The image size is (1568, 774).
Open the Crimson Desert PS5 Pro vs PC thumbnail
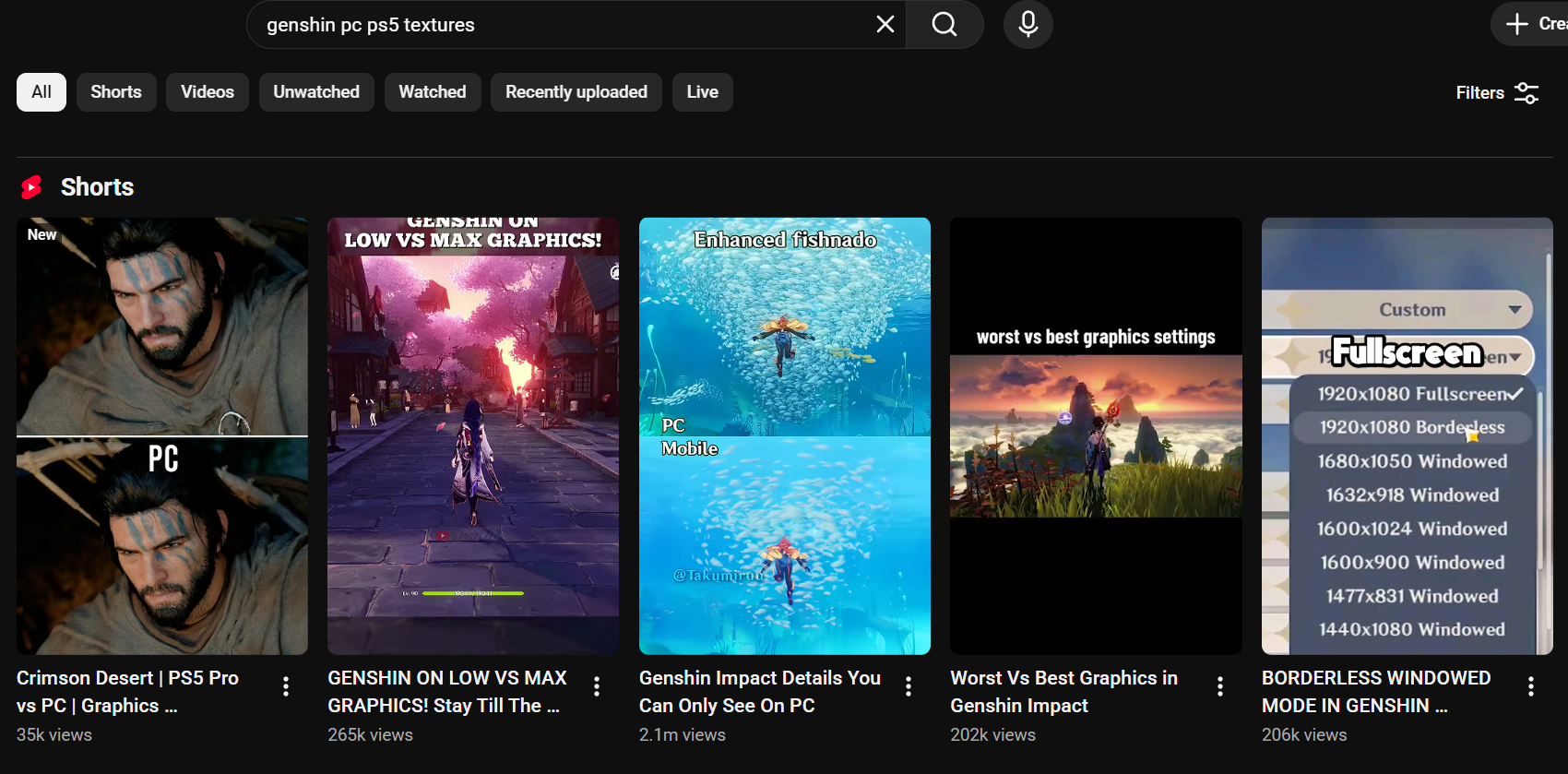coord(162,436)
